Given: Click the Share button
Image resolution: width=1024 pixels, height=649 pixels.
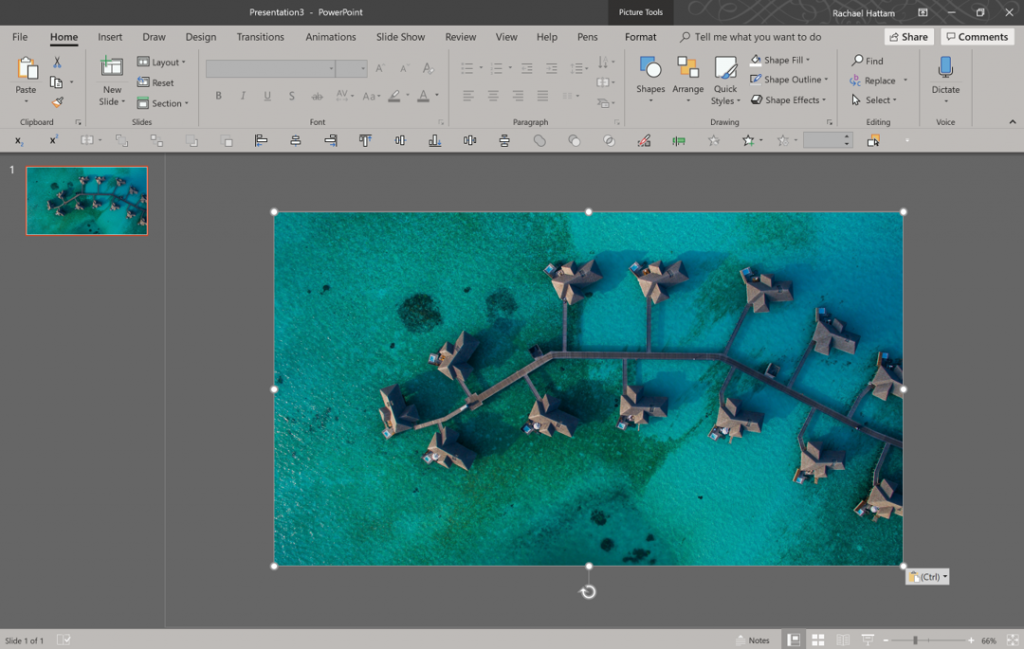Looking at the screenshot, I should (x=907, y=37).
